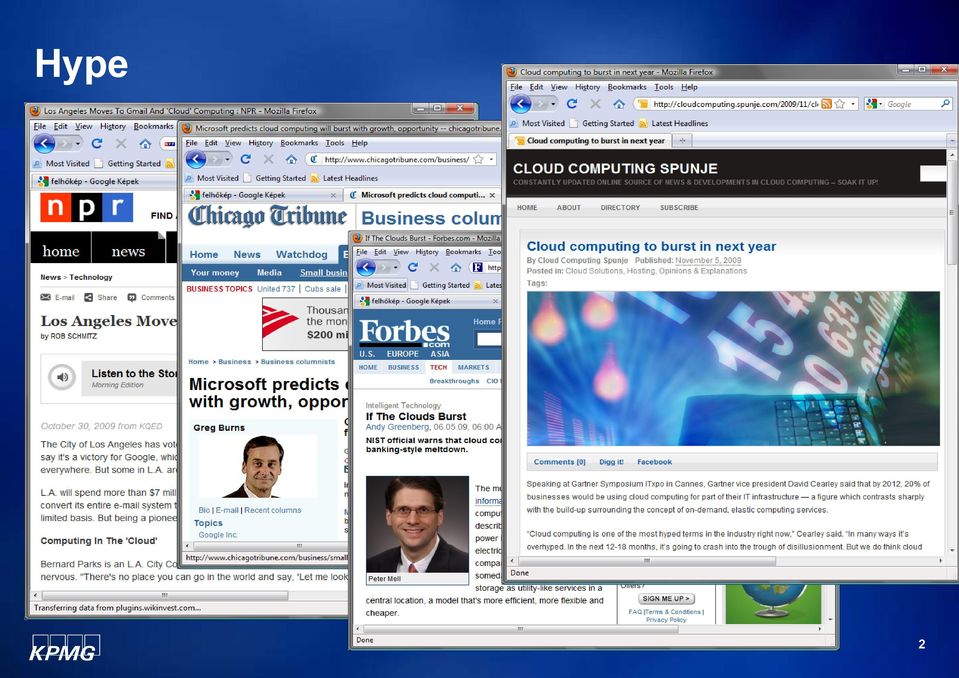The width and height of the screenshot is (959, 678).
Task: Click RSS feed icon in cloudcomputing.spunje.com address bar
Action: [826, 104]
